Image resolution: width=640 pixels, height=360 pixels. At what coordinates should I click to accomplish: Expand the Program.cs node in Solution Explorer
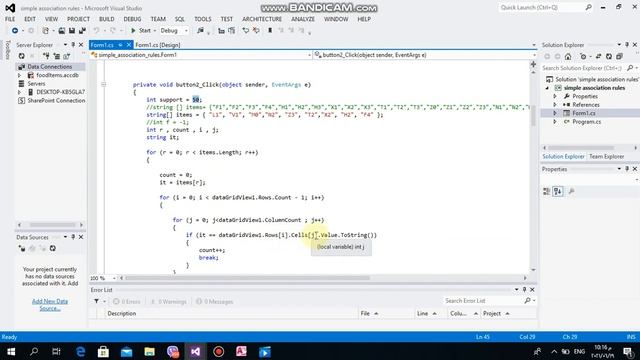point(555,122)
